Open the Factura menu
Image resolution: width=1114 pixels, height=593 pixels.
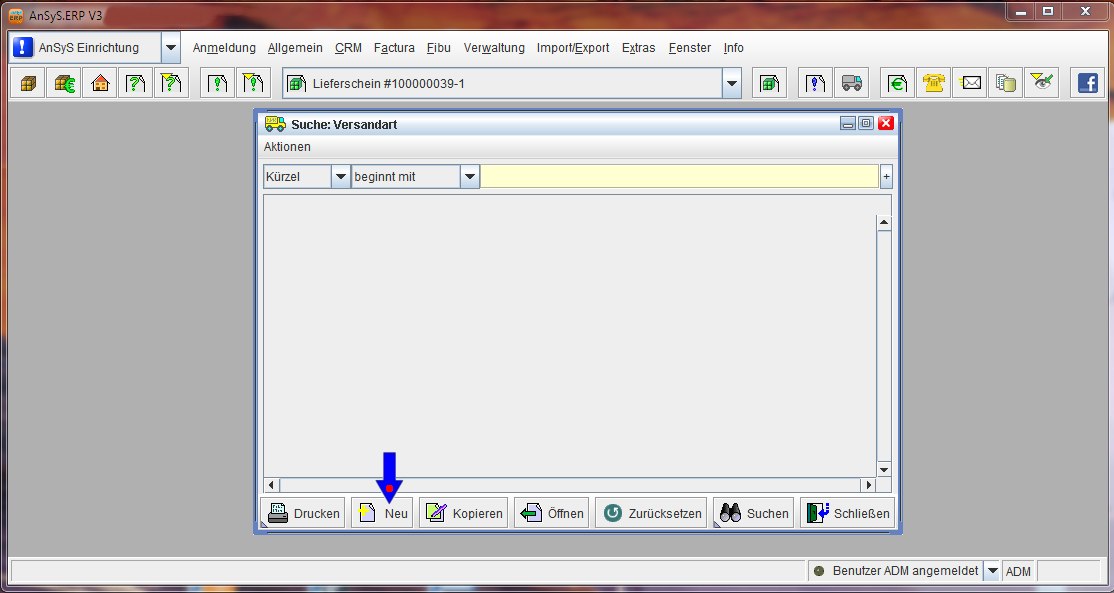394,48
